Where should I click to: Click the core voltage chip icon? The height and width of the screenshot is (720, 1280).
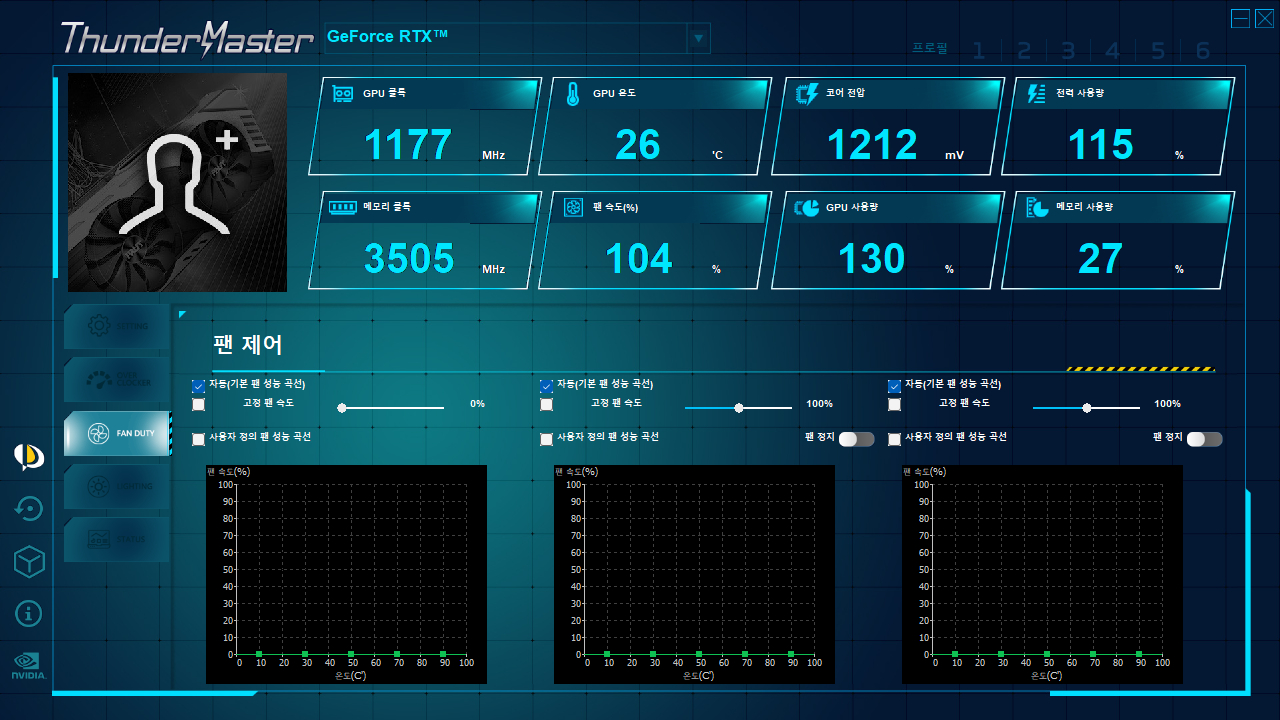click(806, 94)
